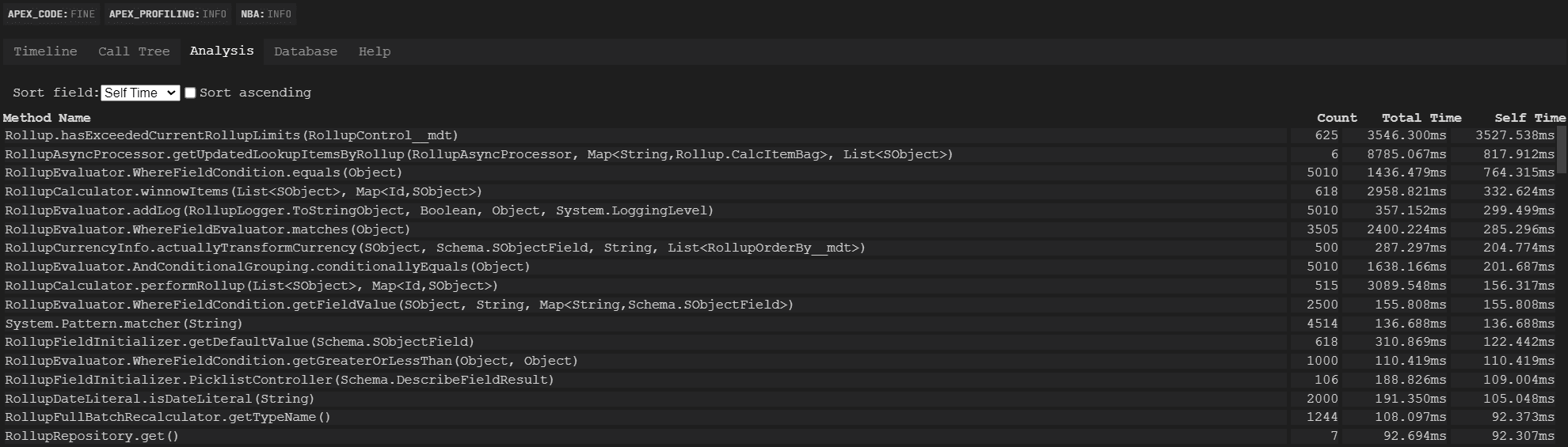Click the Total Time column header
Viewport: 1568px width, 447px height.
pyautogui.click(x=1421, y=118)
